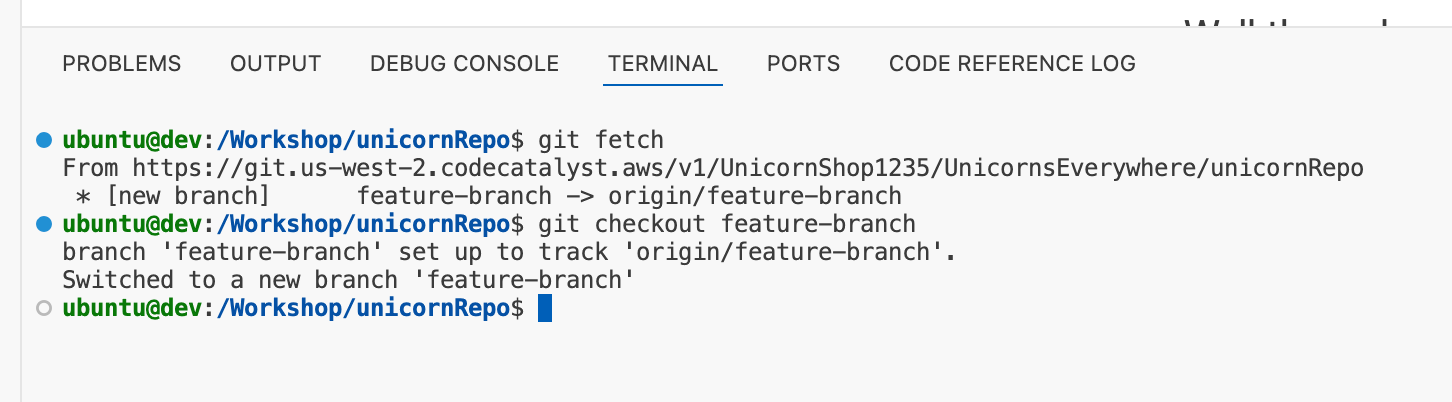Select the DEBUG CONSOLE tab
Screen dimensions: 1452x402
coord(464,64)
